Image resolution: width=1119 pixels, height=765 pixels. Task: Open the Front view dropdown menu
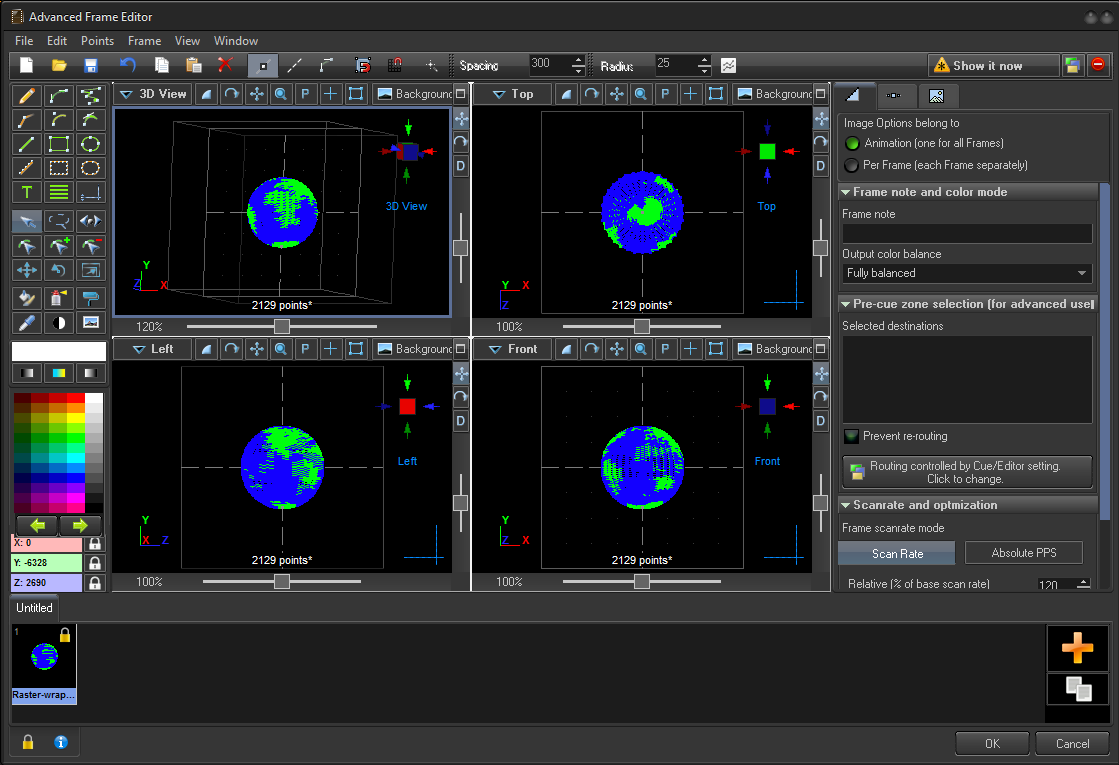514,349
